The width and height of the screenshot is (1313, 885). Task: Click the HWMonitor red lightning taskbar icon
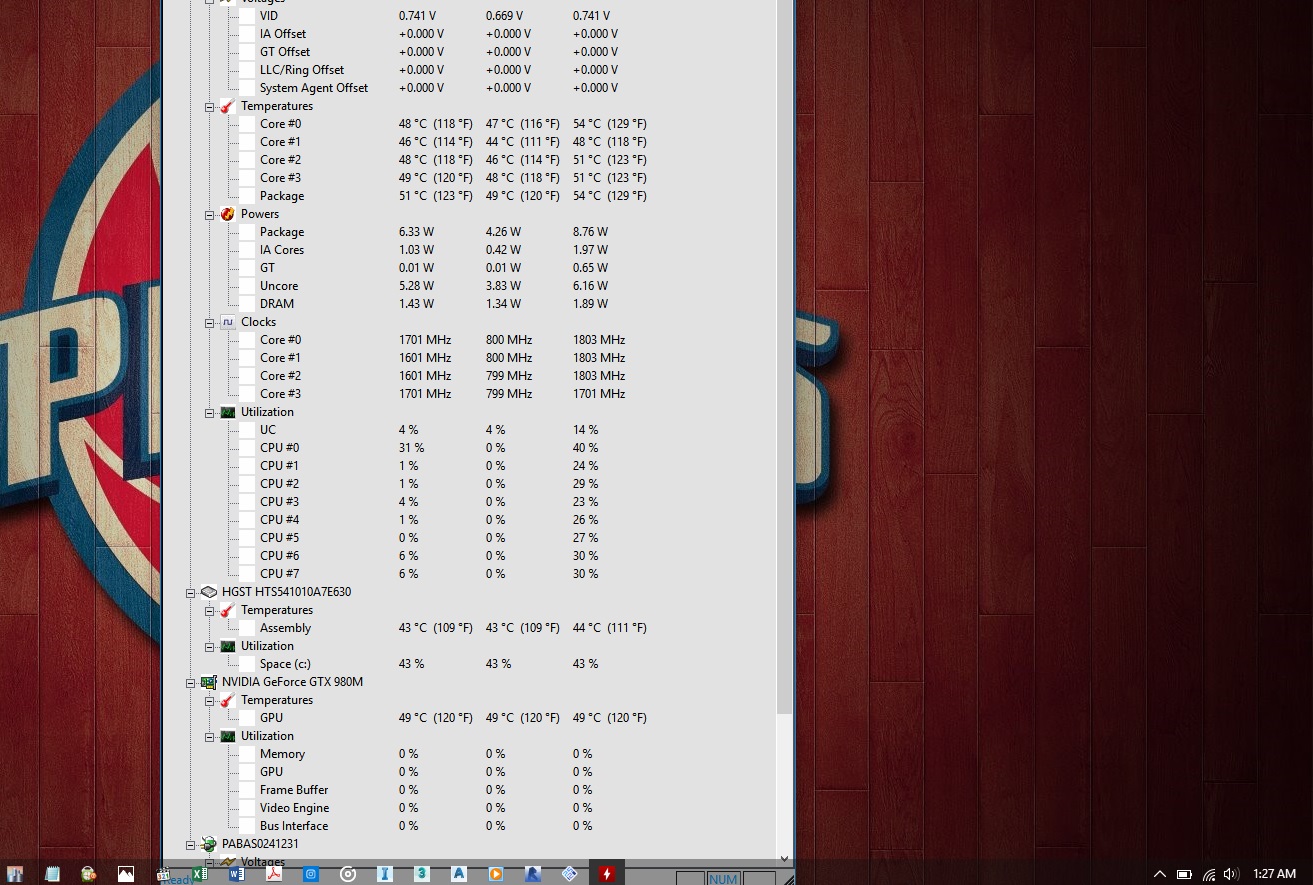tap(607, 873)
